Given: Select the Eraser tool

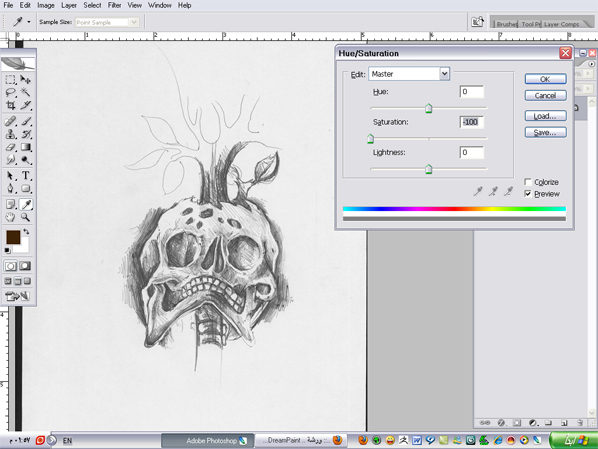Looking at the screenshot, I should 10,147.
